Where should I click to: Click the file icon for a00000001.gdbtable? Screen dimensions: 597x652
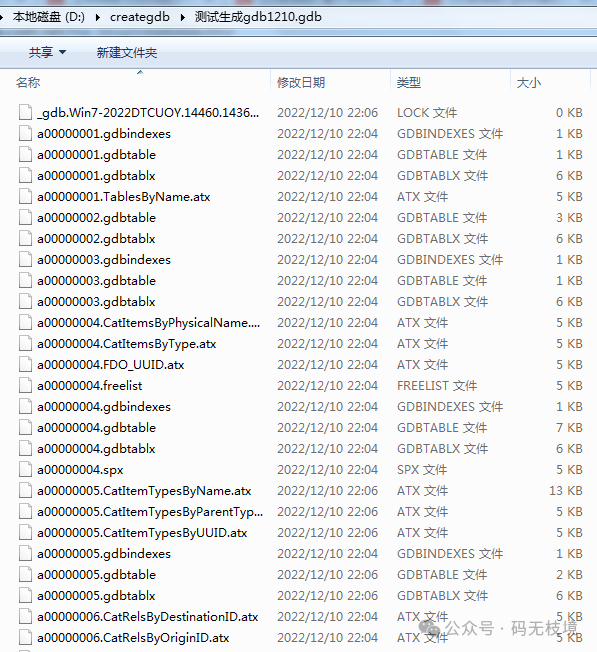click(x=25, y=155)
